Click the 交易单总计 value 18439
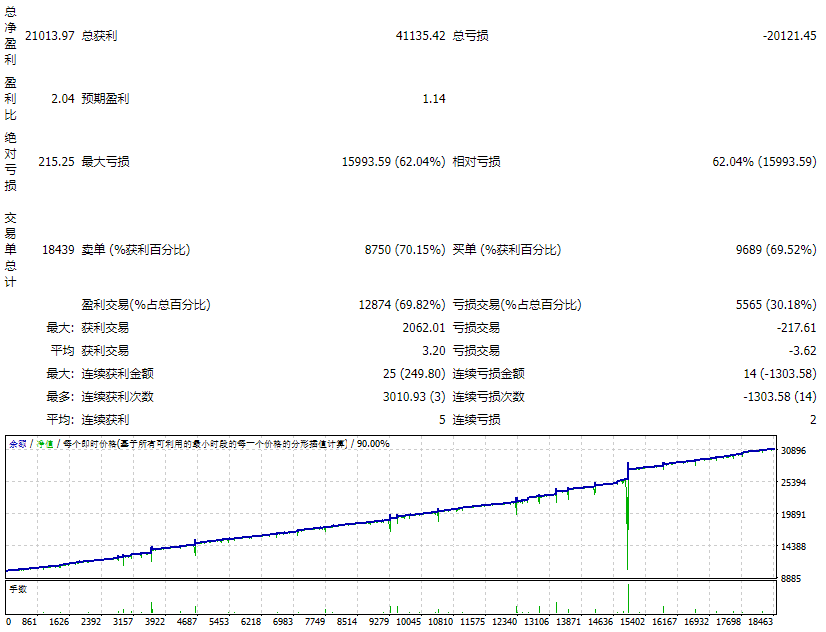This screenshot has height=632, width=826. [x=56, y=249]
